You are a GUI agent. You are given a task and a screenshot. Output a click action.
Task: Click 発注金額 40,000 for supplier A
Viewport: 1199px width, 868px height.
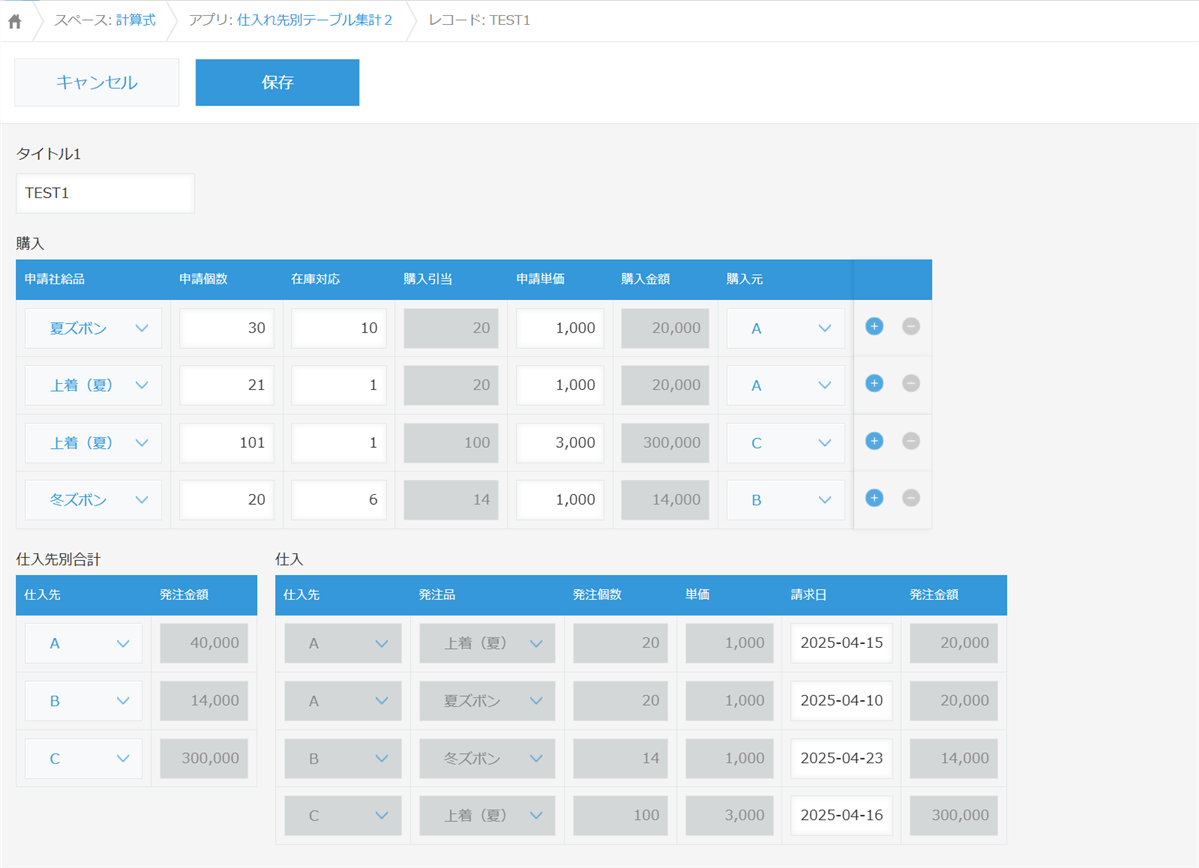204,643
